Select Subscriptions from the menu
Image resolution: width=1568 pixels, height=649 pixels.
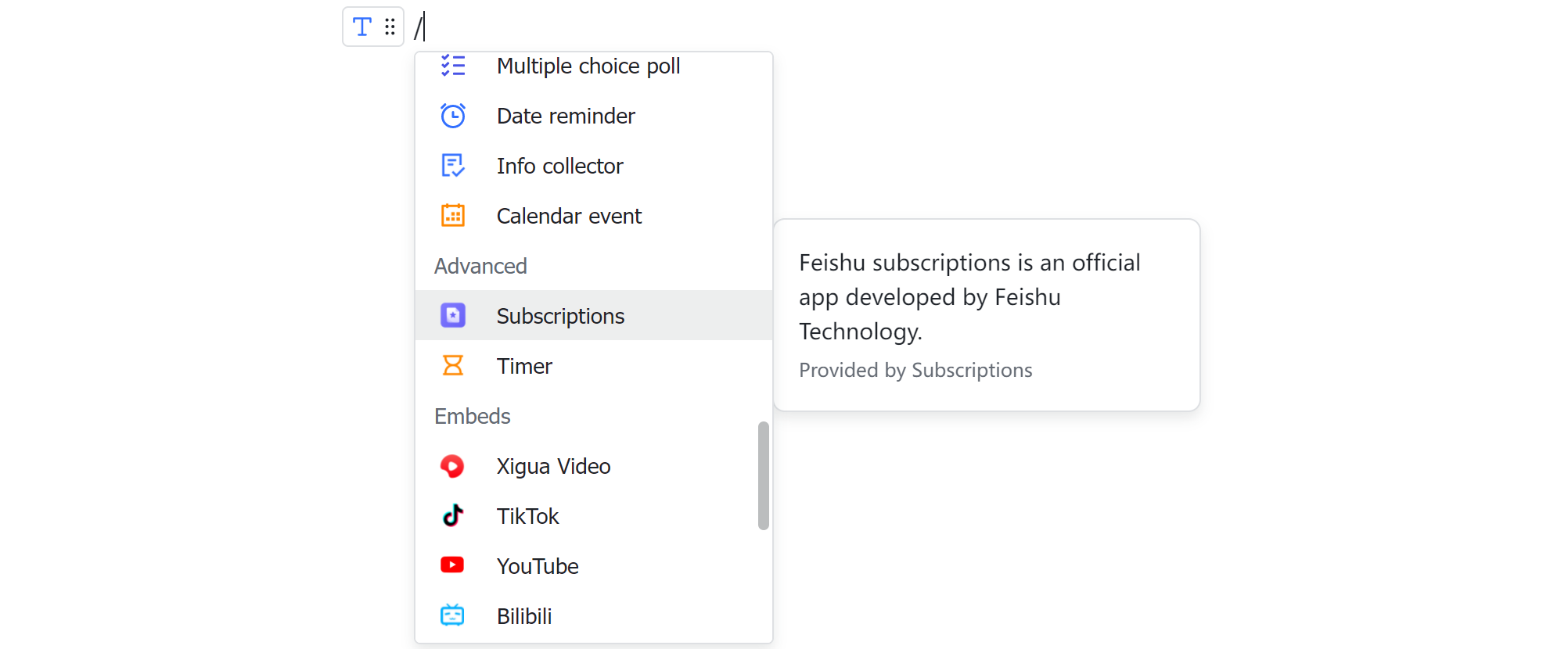pos(560,315)
